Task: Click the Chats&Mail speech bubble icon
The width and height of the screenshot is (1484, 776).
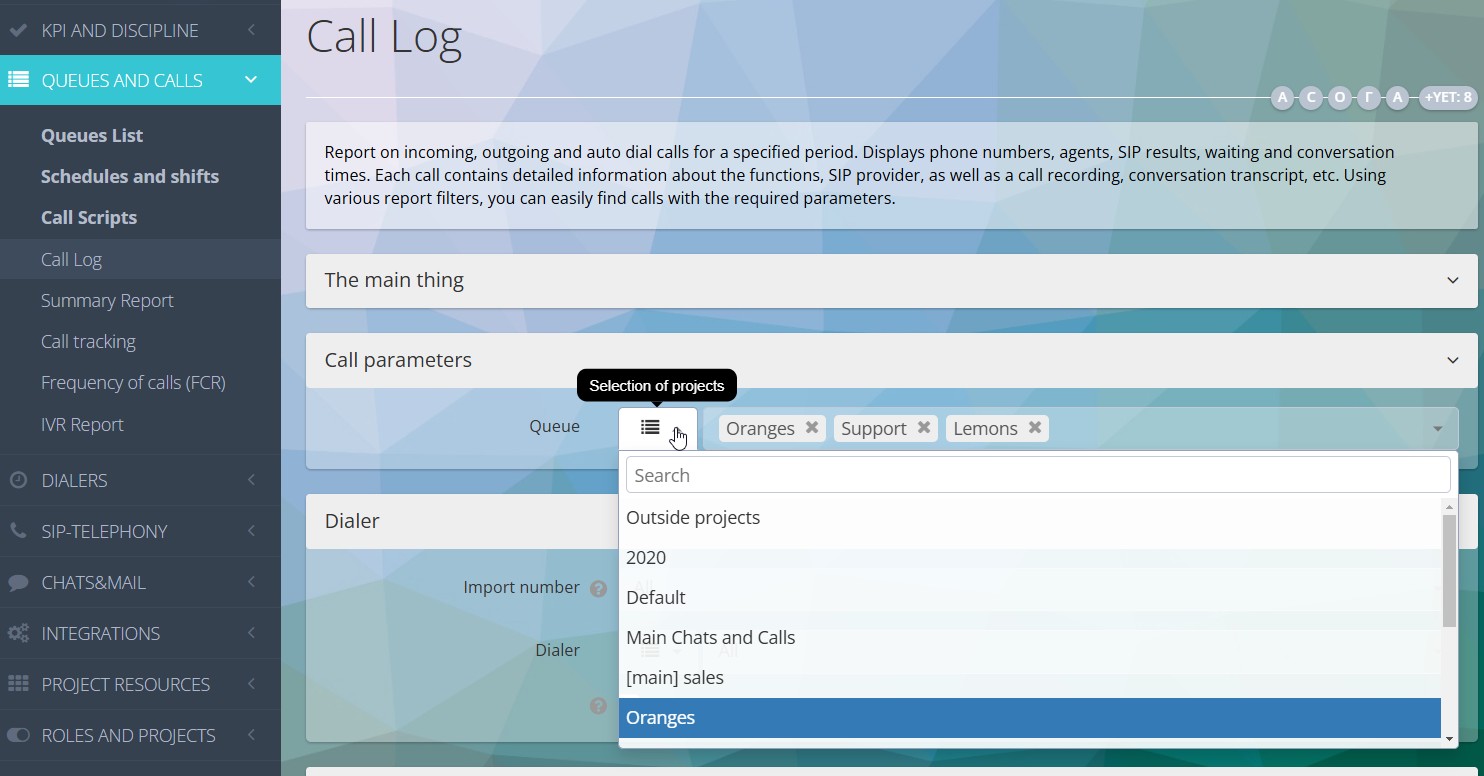Action: tap(17, 583)
